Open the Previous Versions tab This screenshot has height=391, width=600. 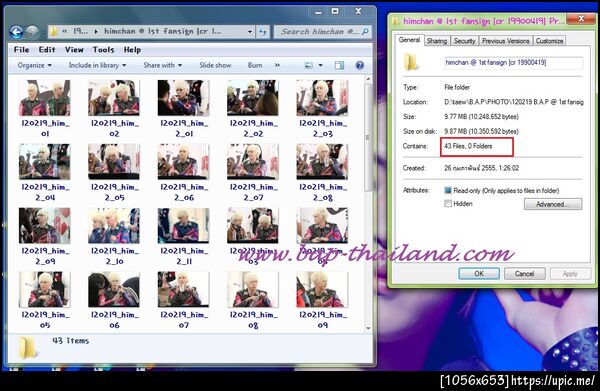(505, 41)
